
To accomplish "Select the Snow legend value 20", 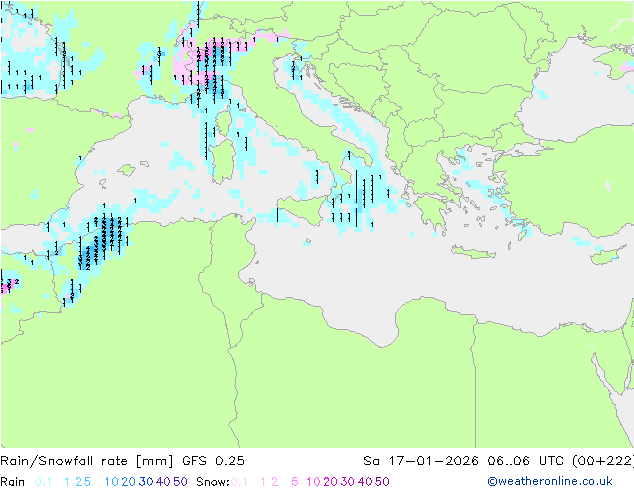I will click(330, 482).
